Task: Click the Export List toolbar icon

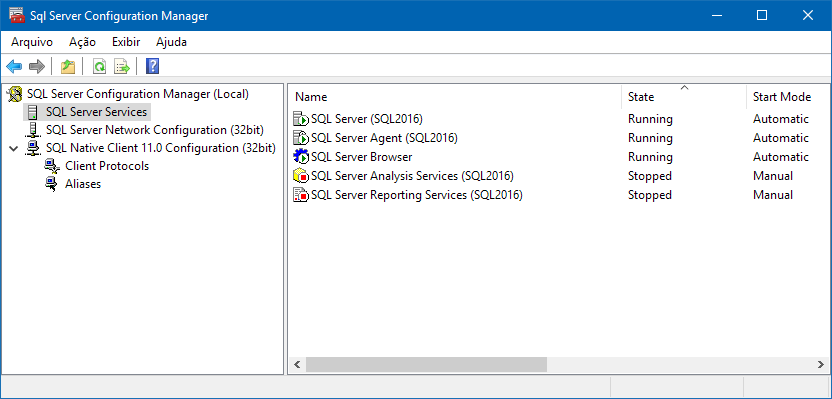Action: (122, 67)
